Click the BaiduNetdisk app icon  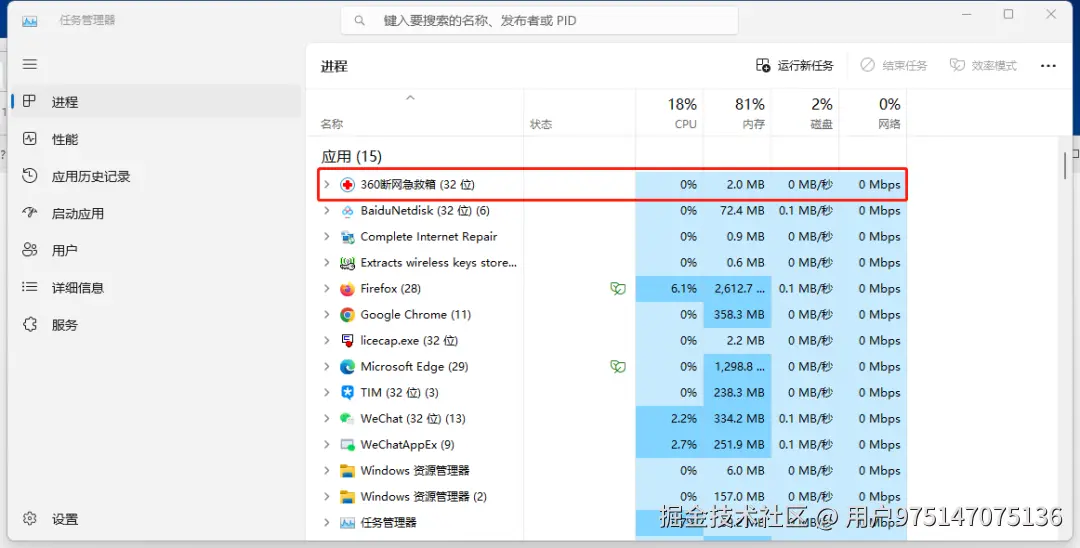347,211
